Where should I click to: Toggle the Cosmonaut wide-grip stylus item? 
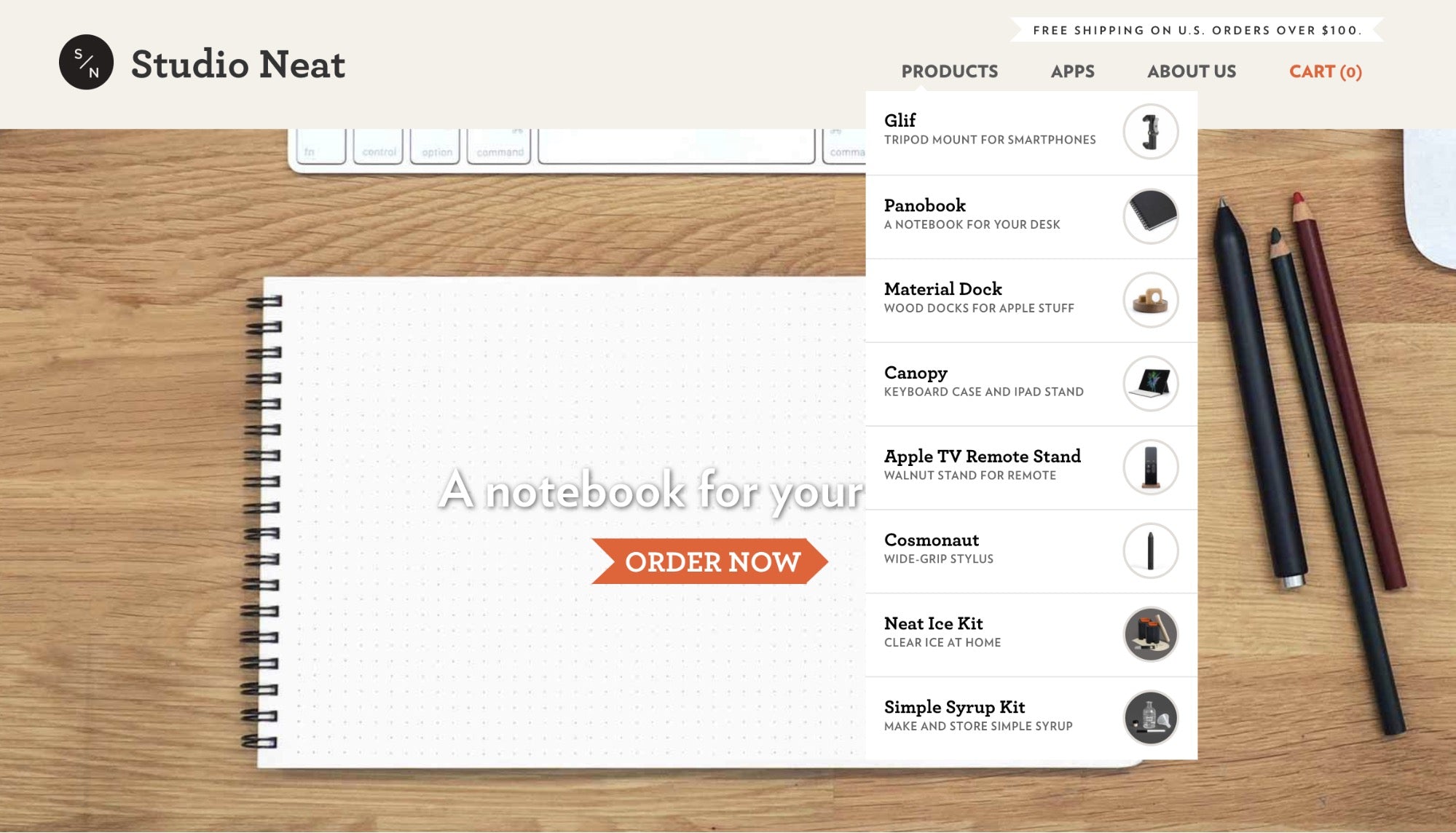tap(1030, 550)
